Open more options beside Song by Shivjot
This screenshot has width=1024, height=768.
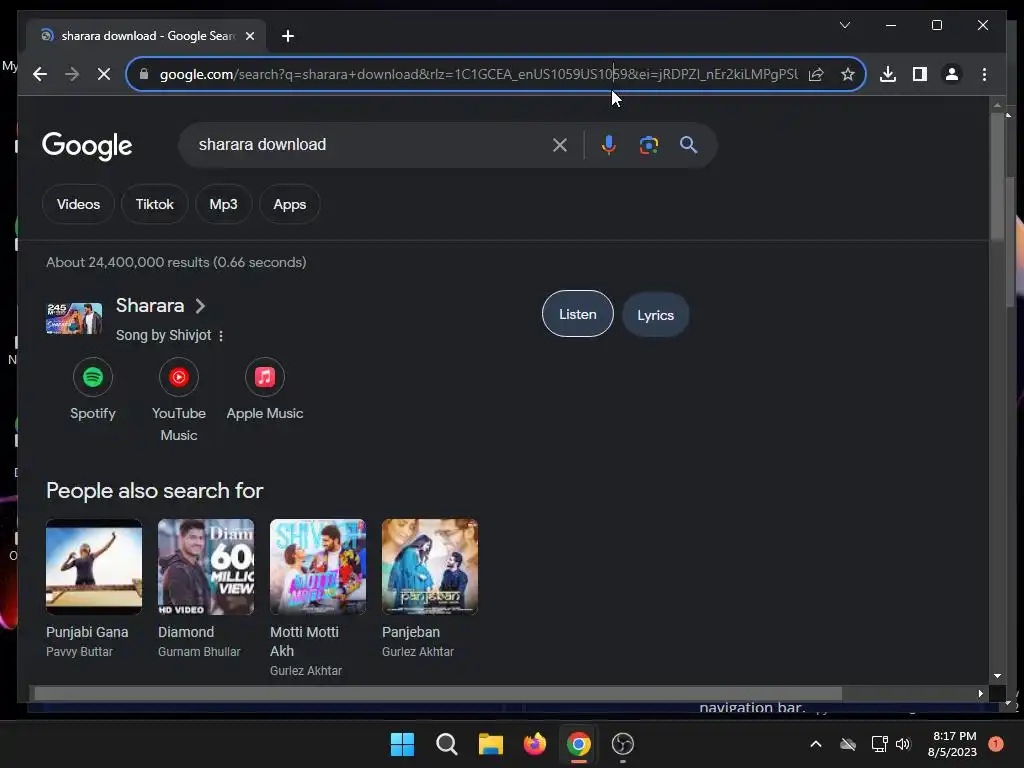[x=221, y=336]
